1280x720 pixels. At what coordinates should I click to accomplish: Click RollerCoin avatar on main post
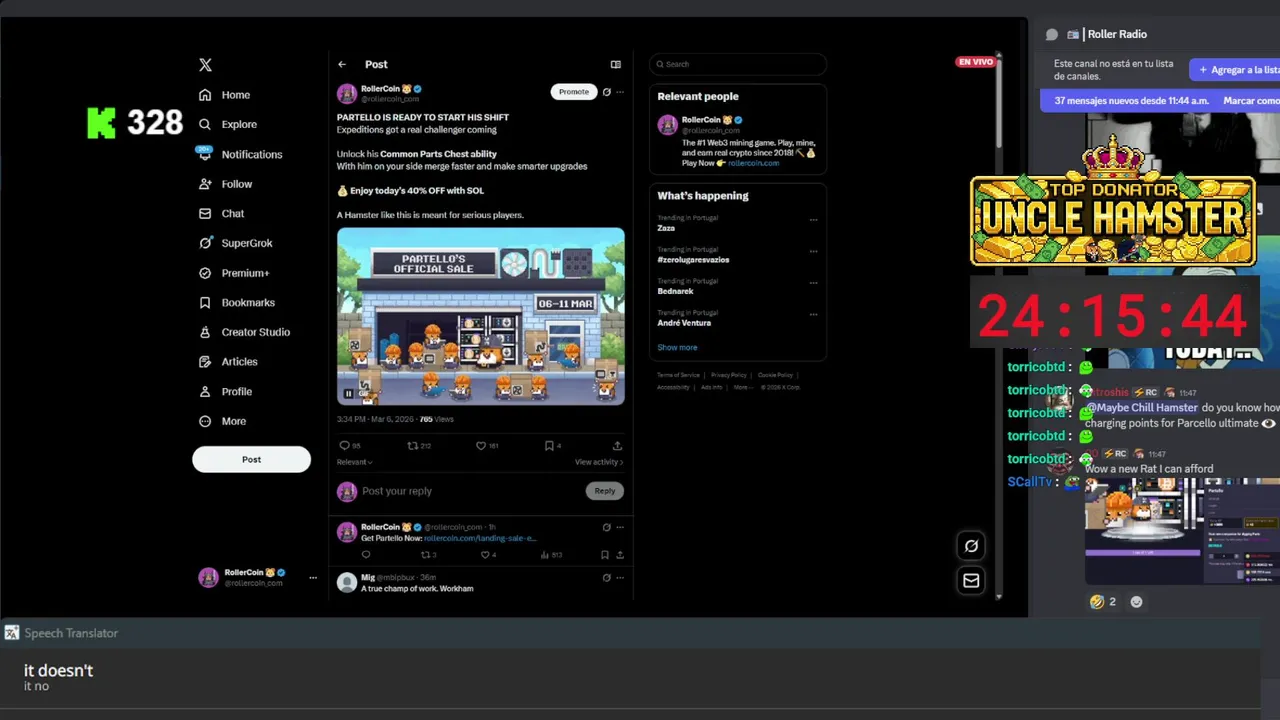(347, 94)
